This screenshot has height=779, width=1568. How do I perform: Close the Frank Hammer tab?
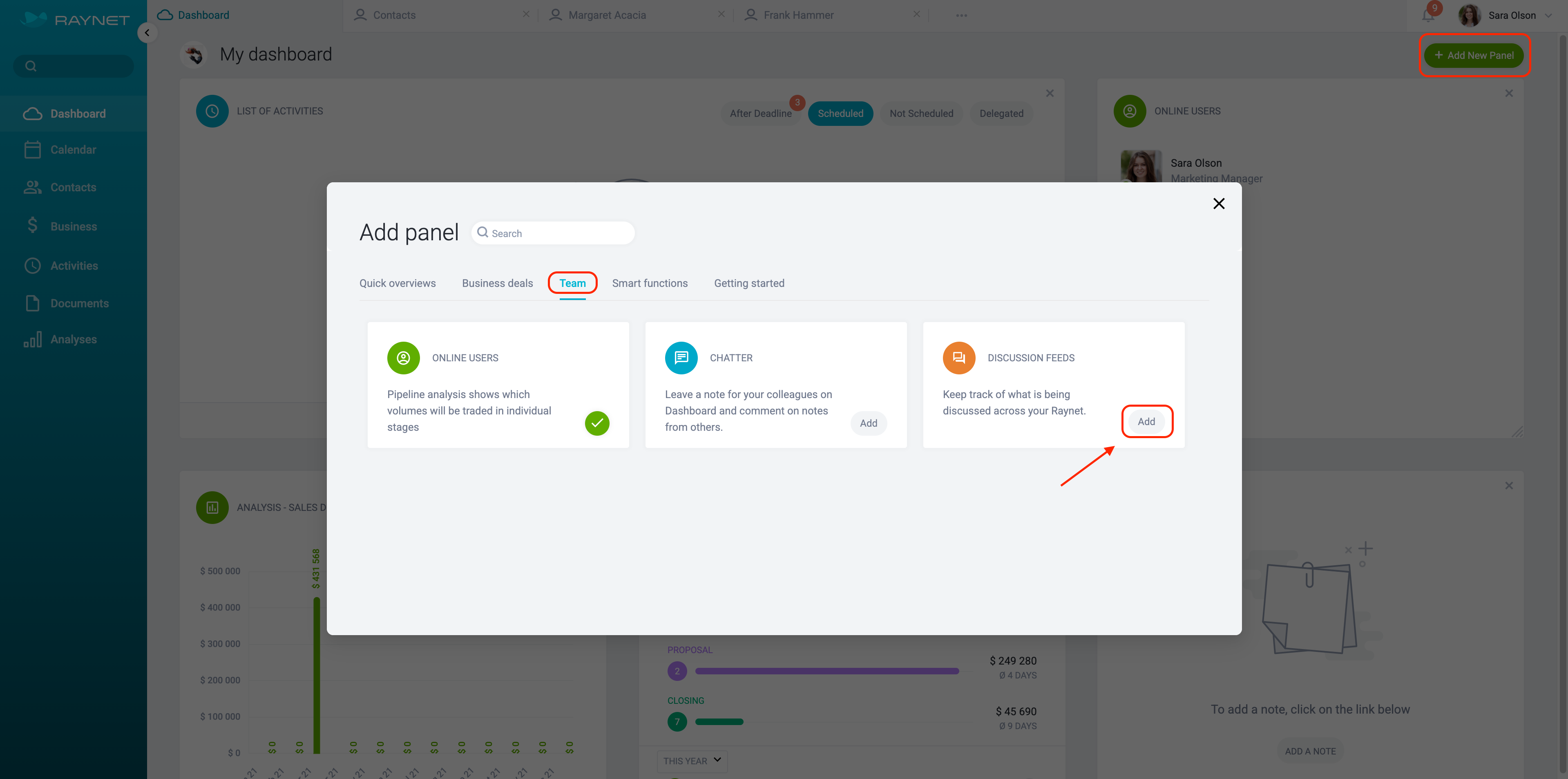pos(917,15)
